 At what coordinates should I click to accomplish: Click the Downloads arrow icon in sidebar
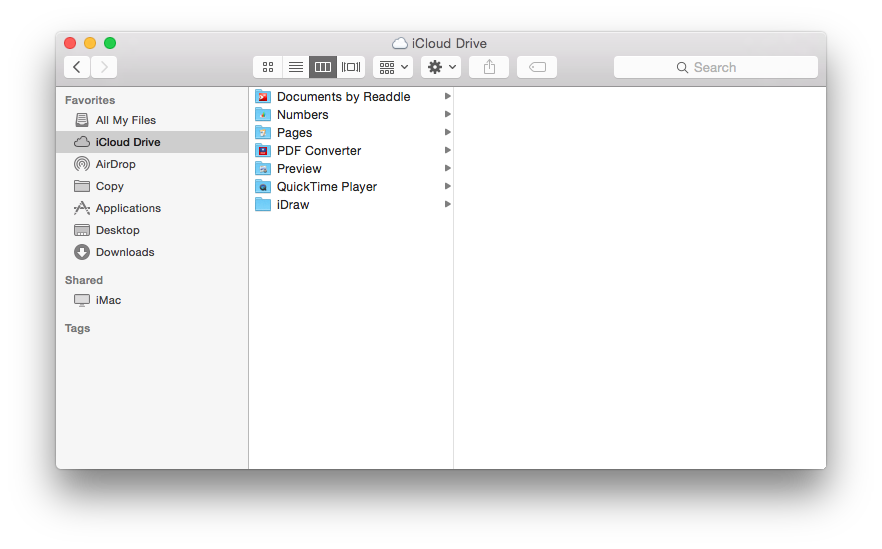click(82, 252)
